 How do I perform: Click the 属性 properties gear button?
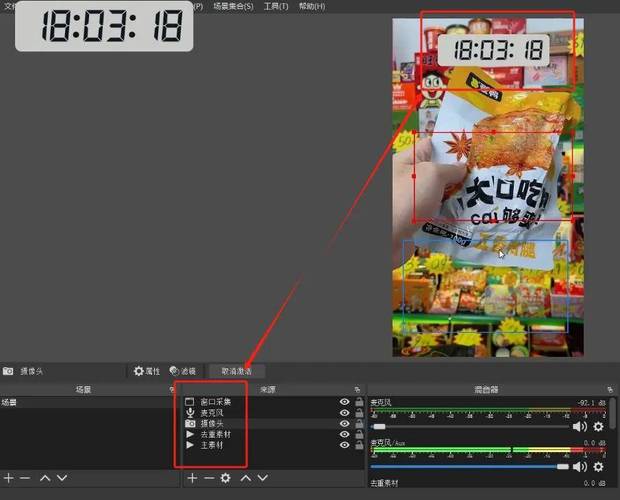[x=147, y=371]
